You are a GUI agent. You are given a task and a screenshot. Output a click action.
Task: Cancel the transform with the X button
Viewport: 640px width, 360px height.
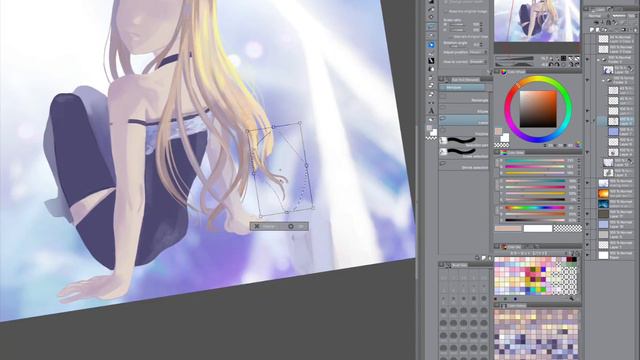(257, 226)
